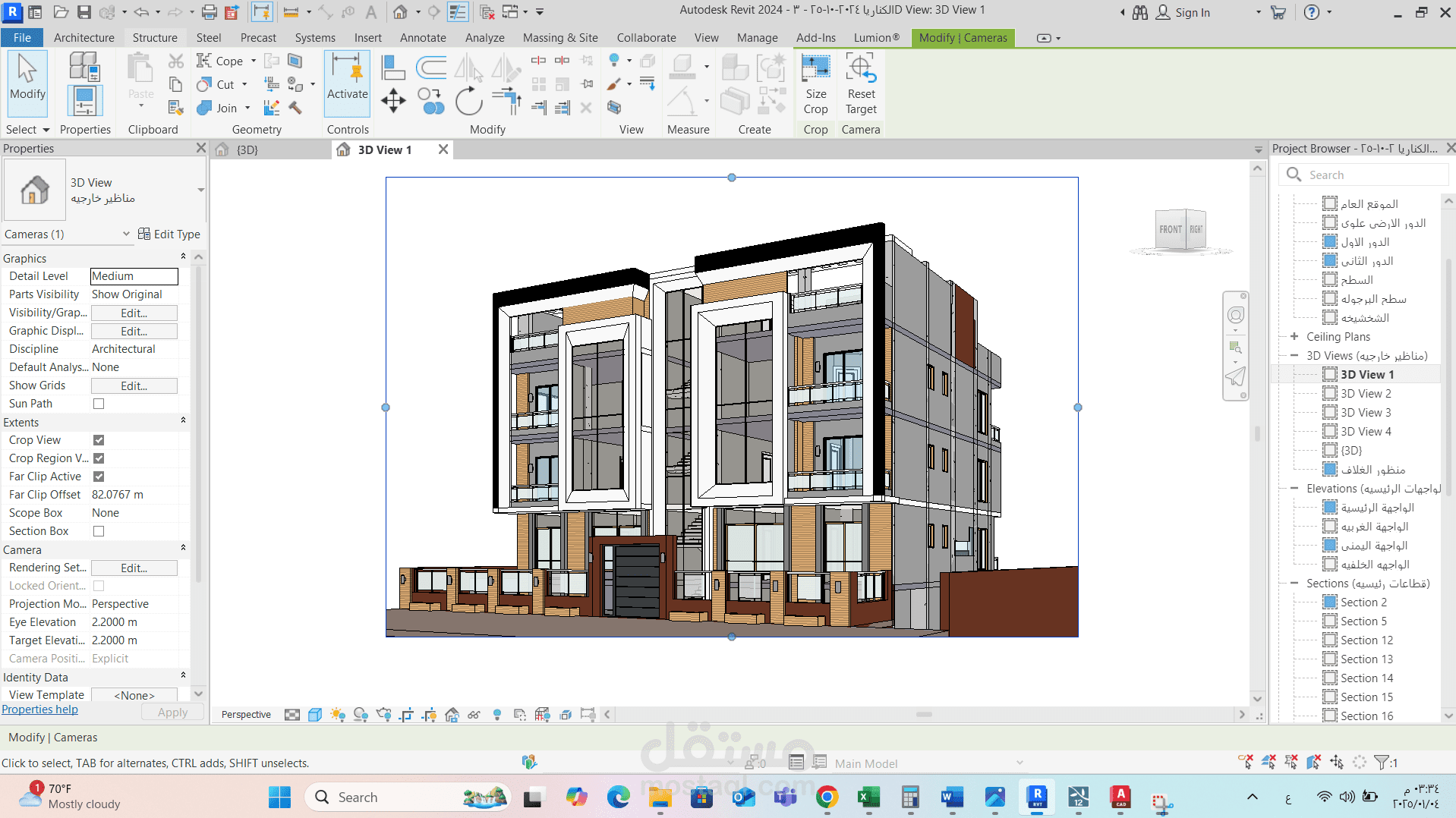Click the Rotate tool icon
The width and height of the screenshot is (1456, 818).
coord(468,101)
